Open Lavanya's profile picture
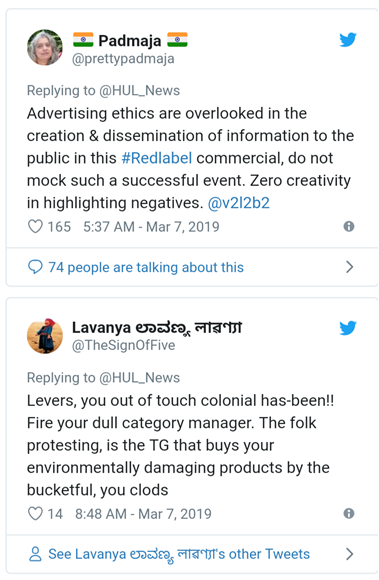 (45, 335)
